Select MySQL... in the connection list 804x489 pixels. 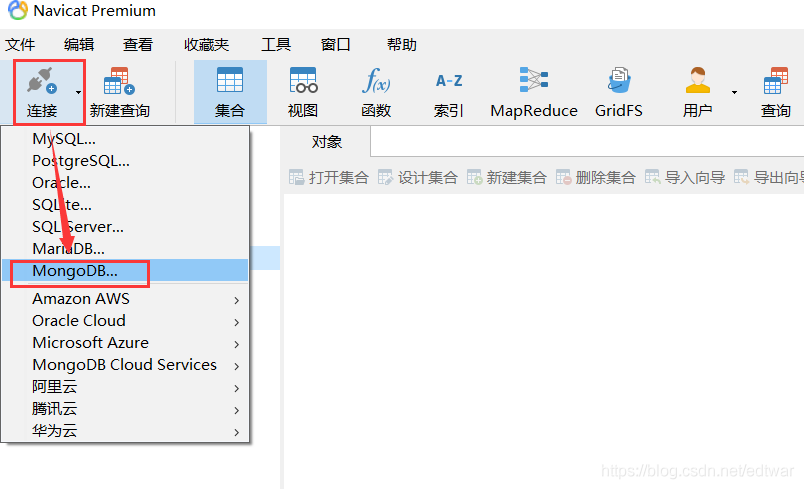tap(64, 139)
